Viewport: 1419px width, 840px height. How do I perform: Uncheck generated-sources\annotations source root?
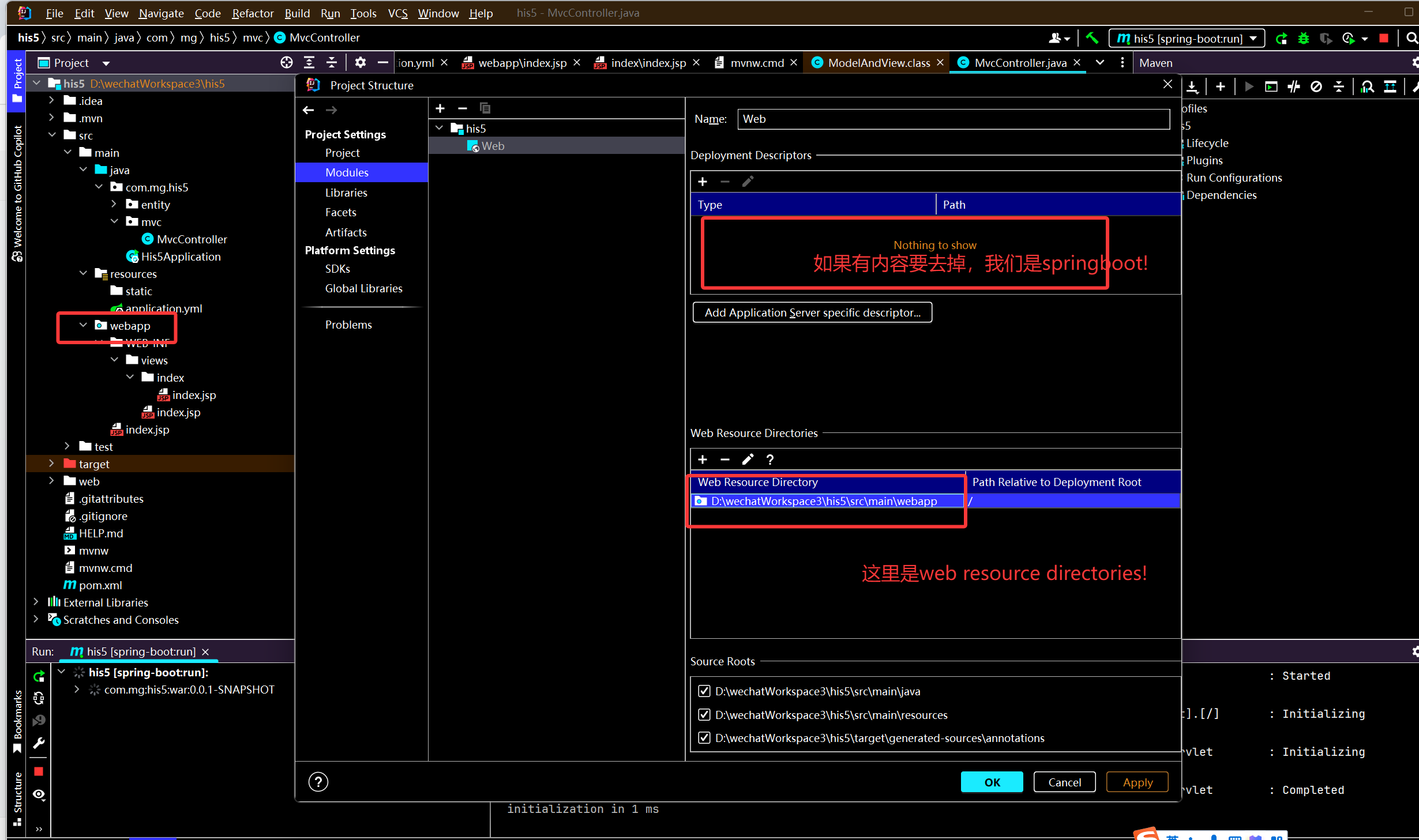click(704, 737)
